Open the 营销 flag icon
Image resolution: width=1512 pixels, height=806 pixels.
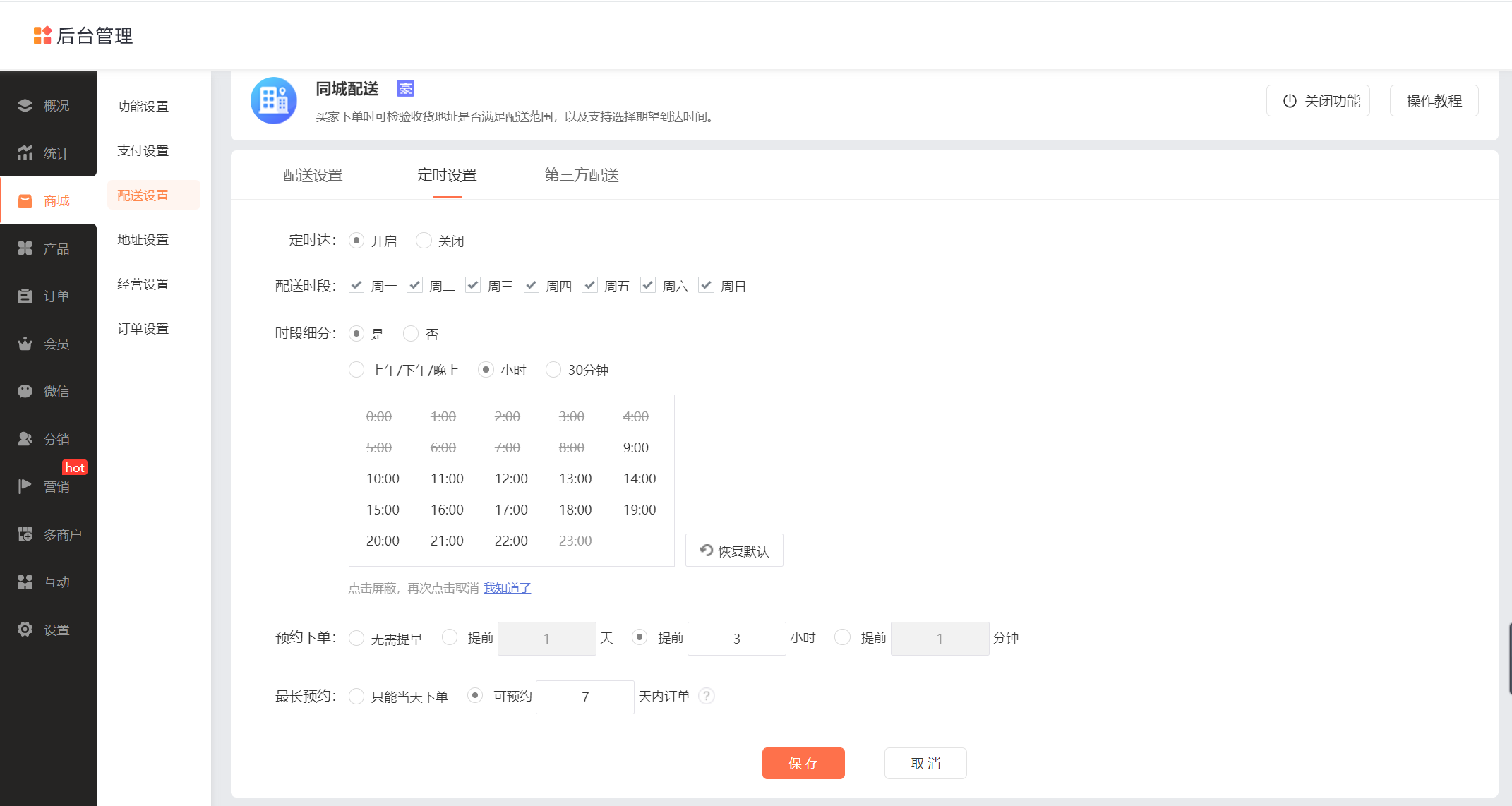click(25, 486)
